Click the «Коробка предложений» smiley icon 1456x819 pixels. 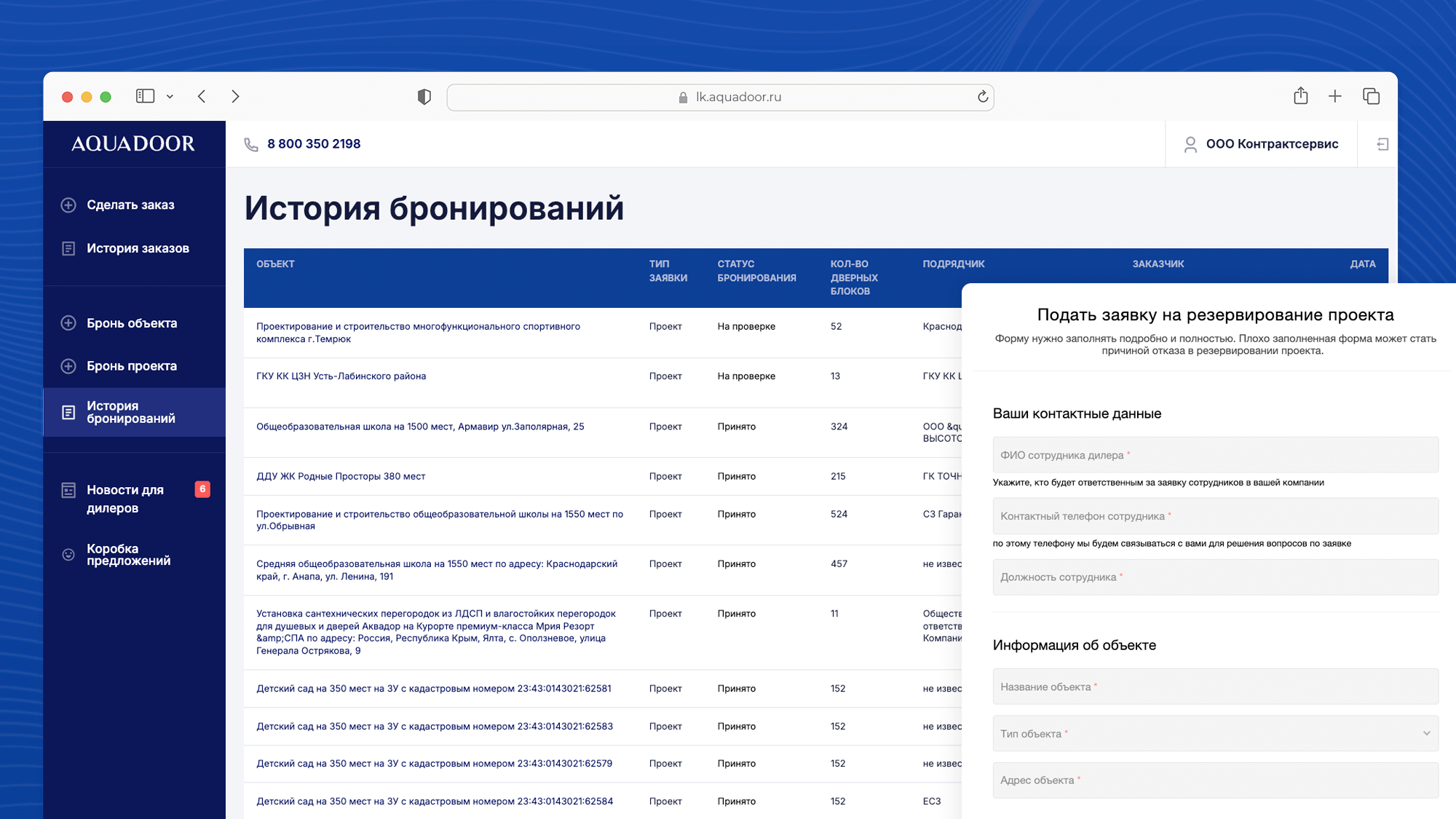coord(68,554)
